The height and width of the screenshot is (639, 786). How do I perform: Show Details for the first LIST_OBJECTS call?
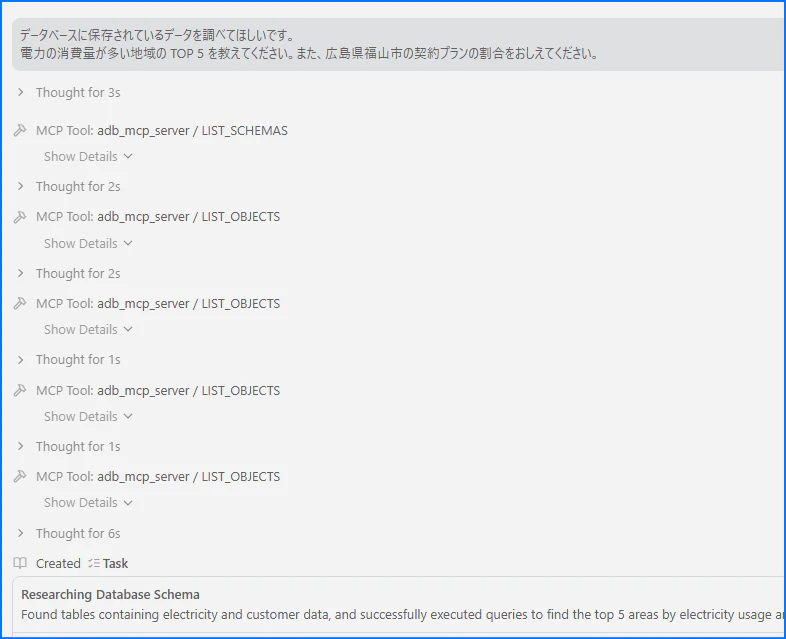(x=88, y=244)
